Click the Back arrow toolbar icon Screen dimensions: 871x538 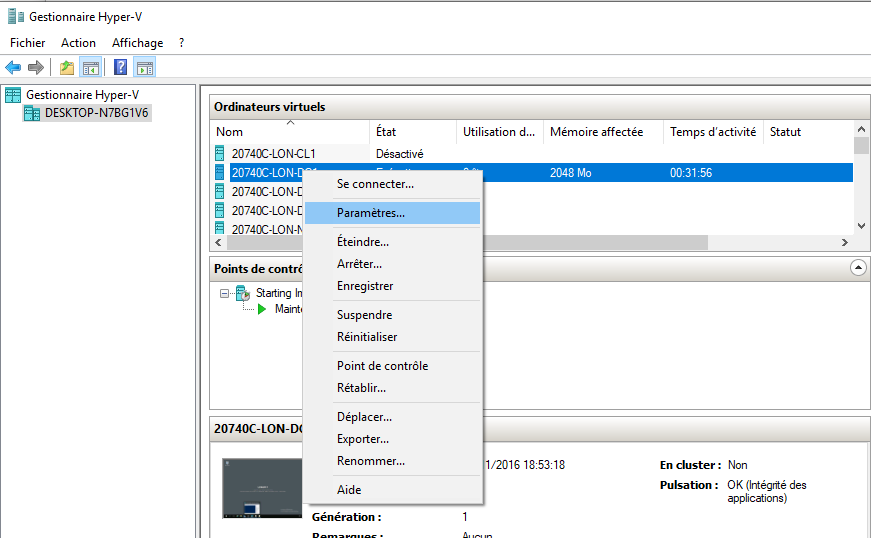click(x=13, y=68)
